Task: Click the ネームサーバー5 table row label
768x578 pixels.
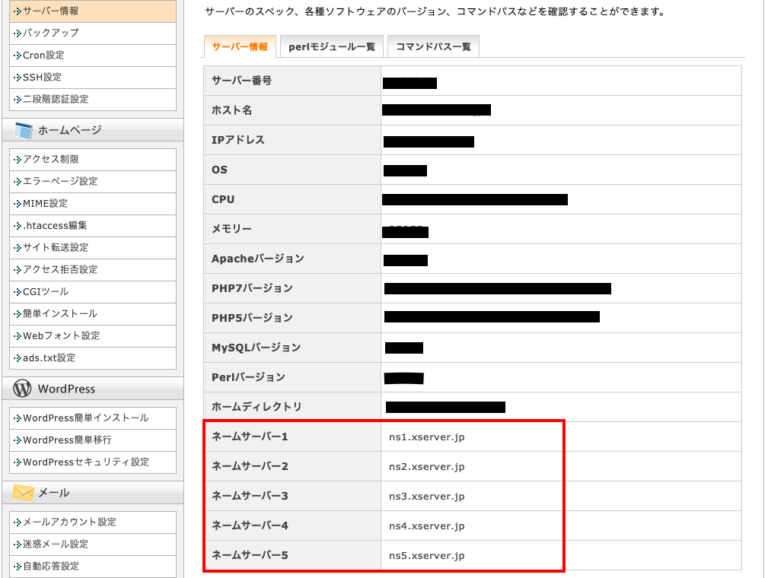Action: point(250,555)
